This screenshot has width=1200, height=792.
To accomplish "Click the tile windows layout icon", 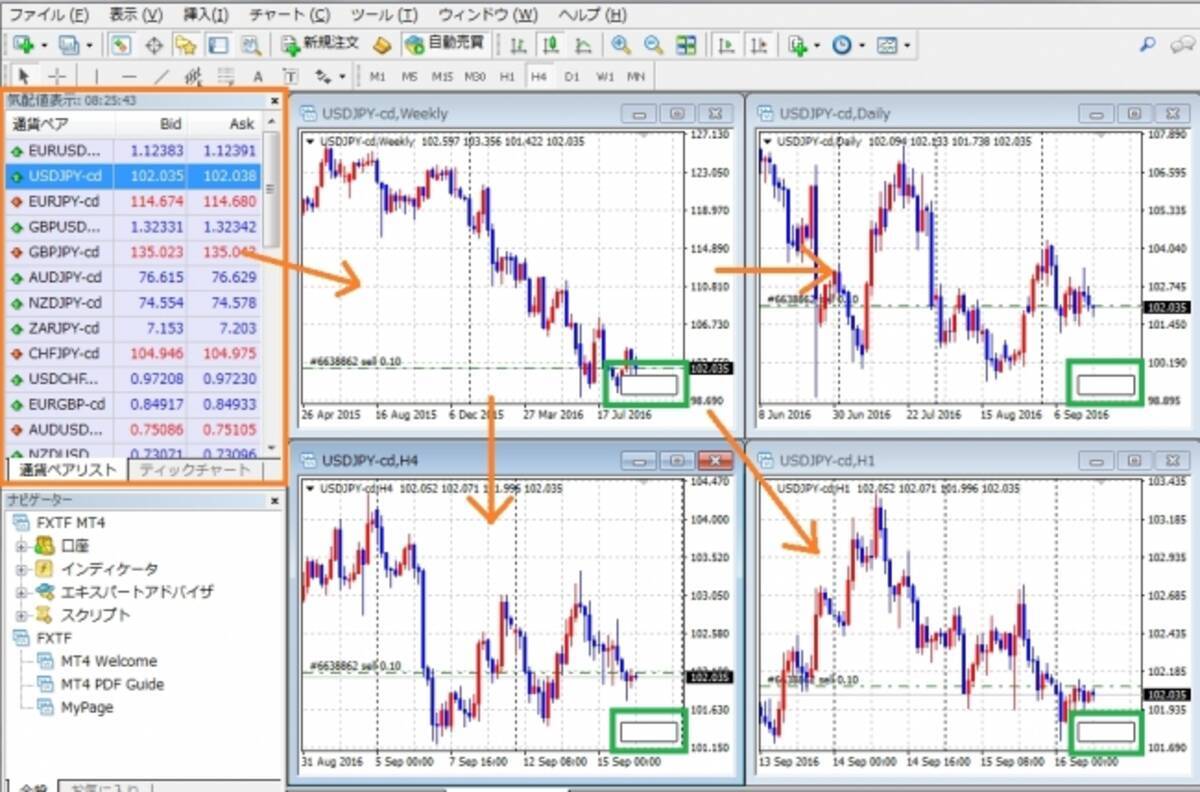I will [x=686, y=45].
